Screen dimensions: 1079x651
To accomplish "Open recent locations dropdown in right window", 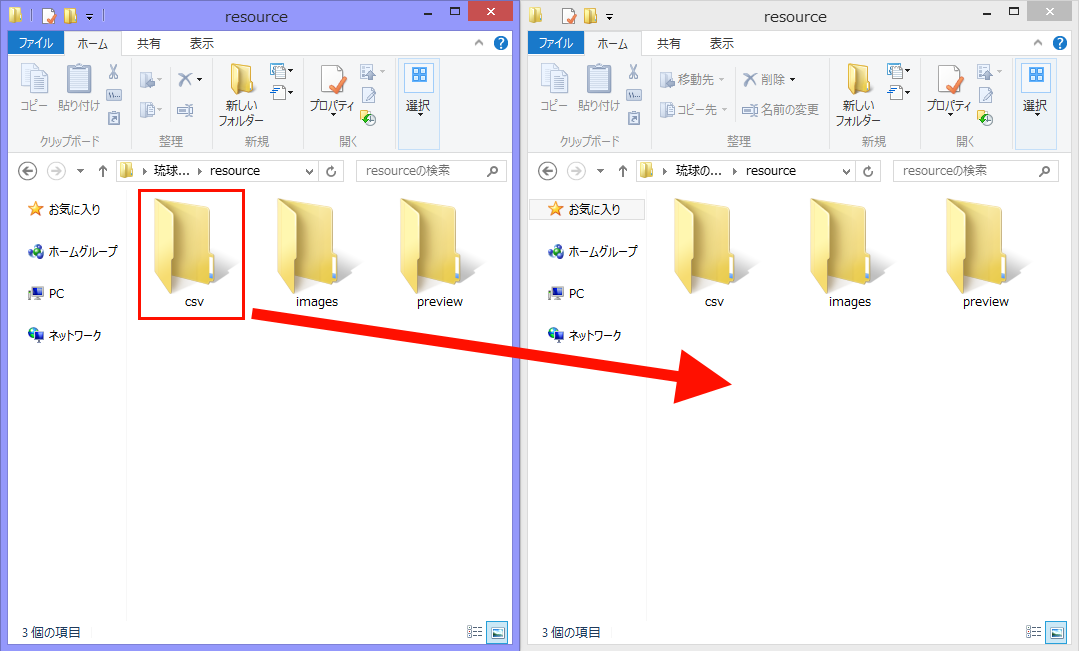I will click(601, 171).
